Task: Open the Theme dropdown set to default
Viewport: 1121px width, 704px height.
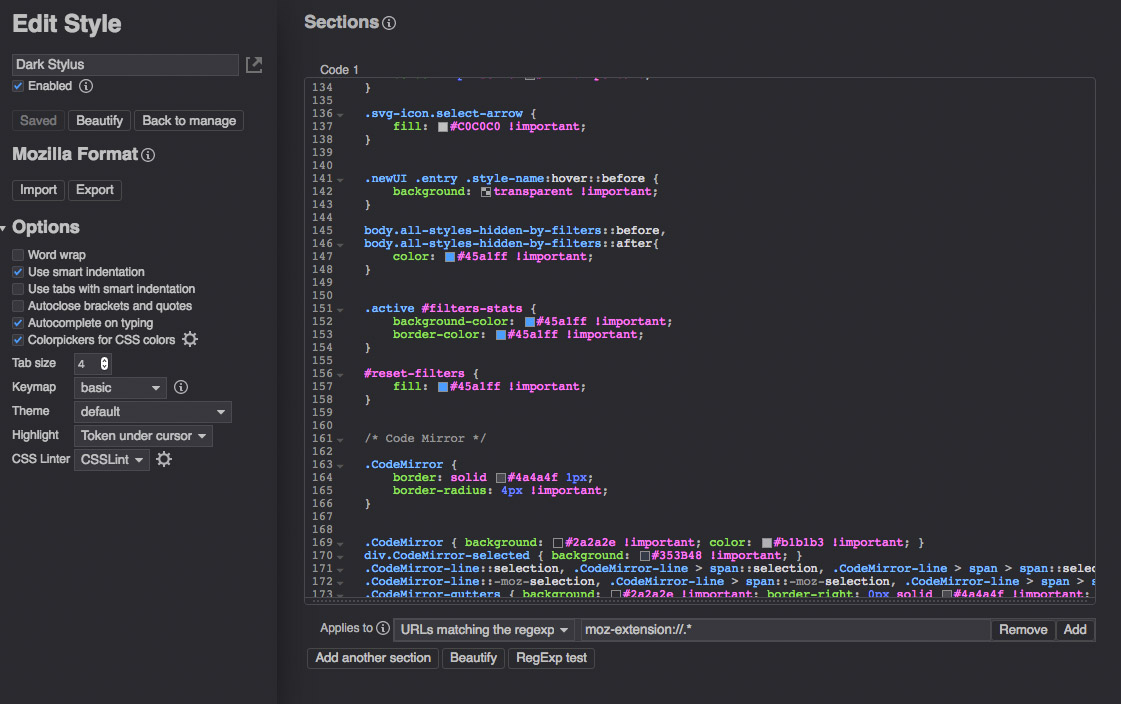Action: tap(153, 411)
